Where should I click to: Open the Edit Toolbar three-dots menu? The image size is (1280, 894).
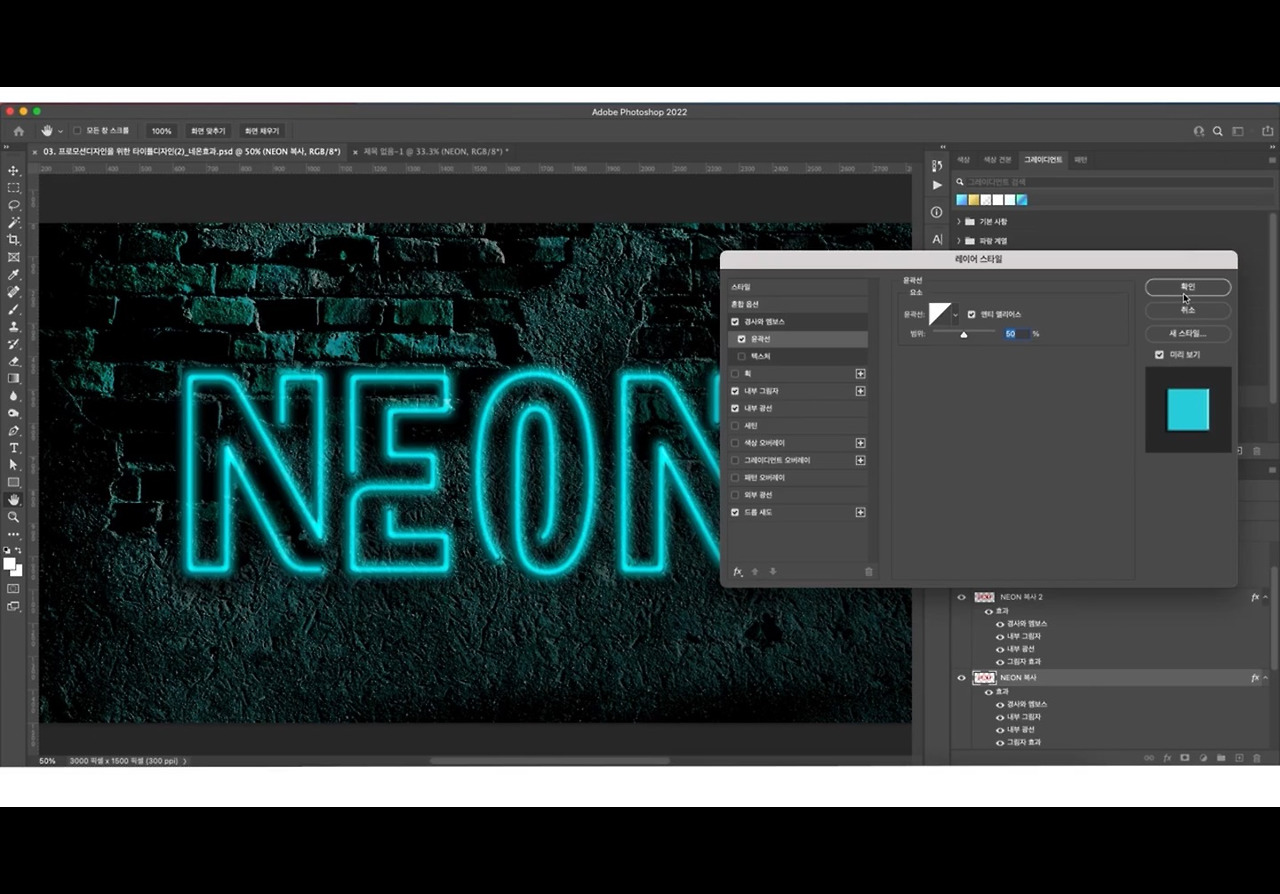(14, 535)
